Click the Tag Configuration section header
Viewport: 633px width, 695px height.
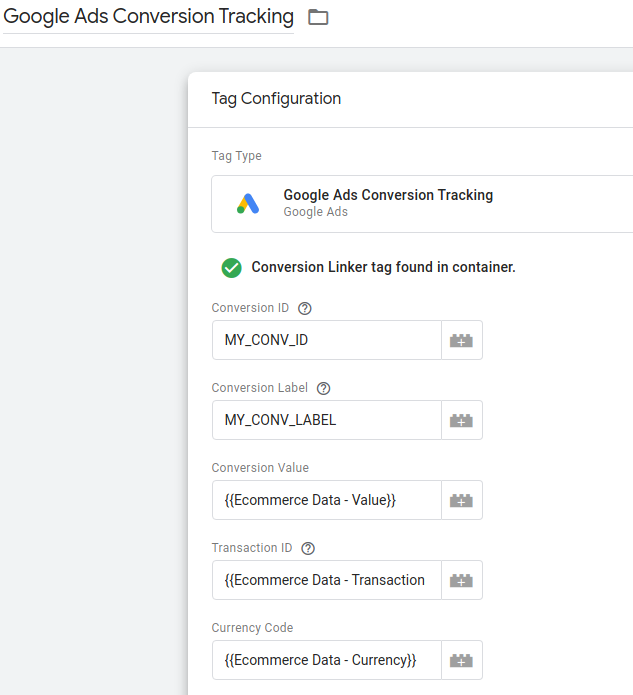276,99
